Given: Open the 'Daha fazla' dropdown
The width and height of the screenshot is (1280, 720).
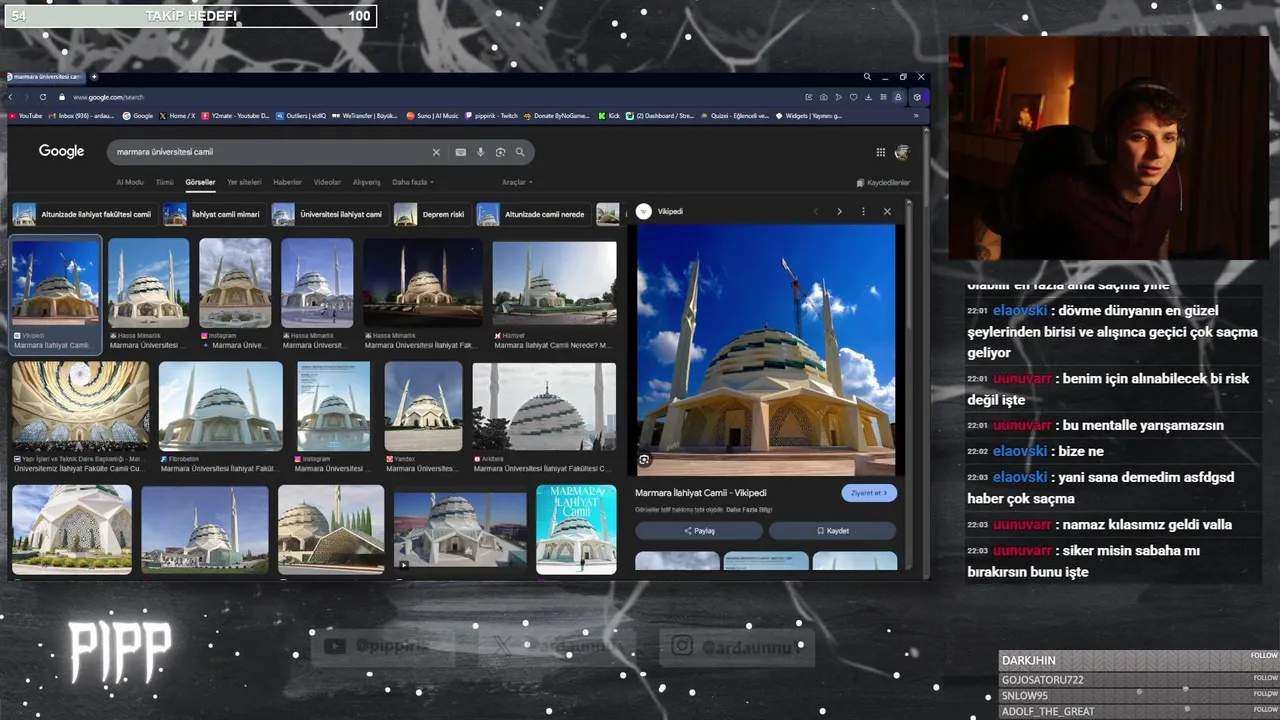Looking at the screenshot, I should point(411,182).
